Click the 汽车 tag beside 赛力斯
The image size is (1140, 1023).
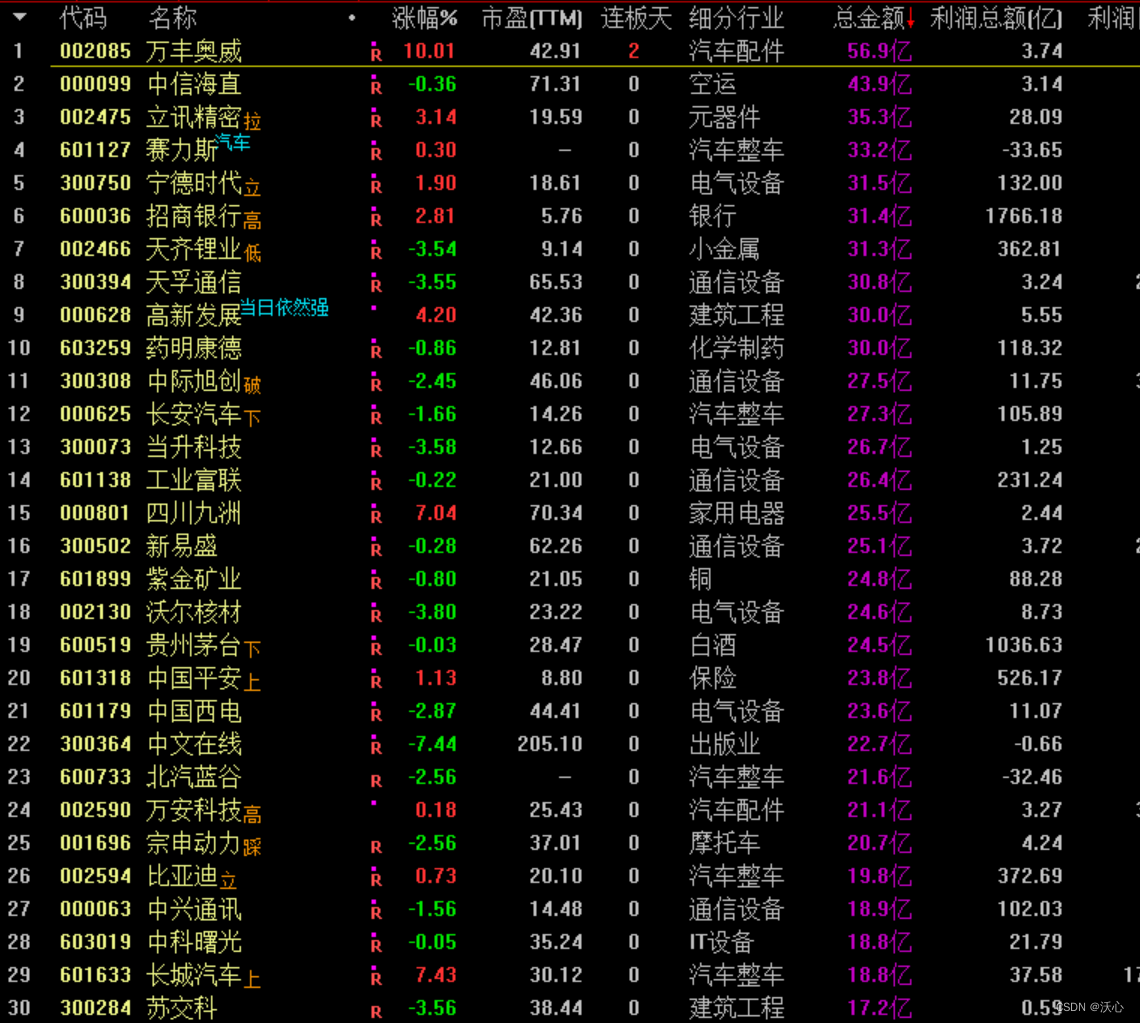(x=233, y=143)
